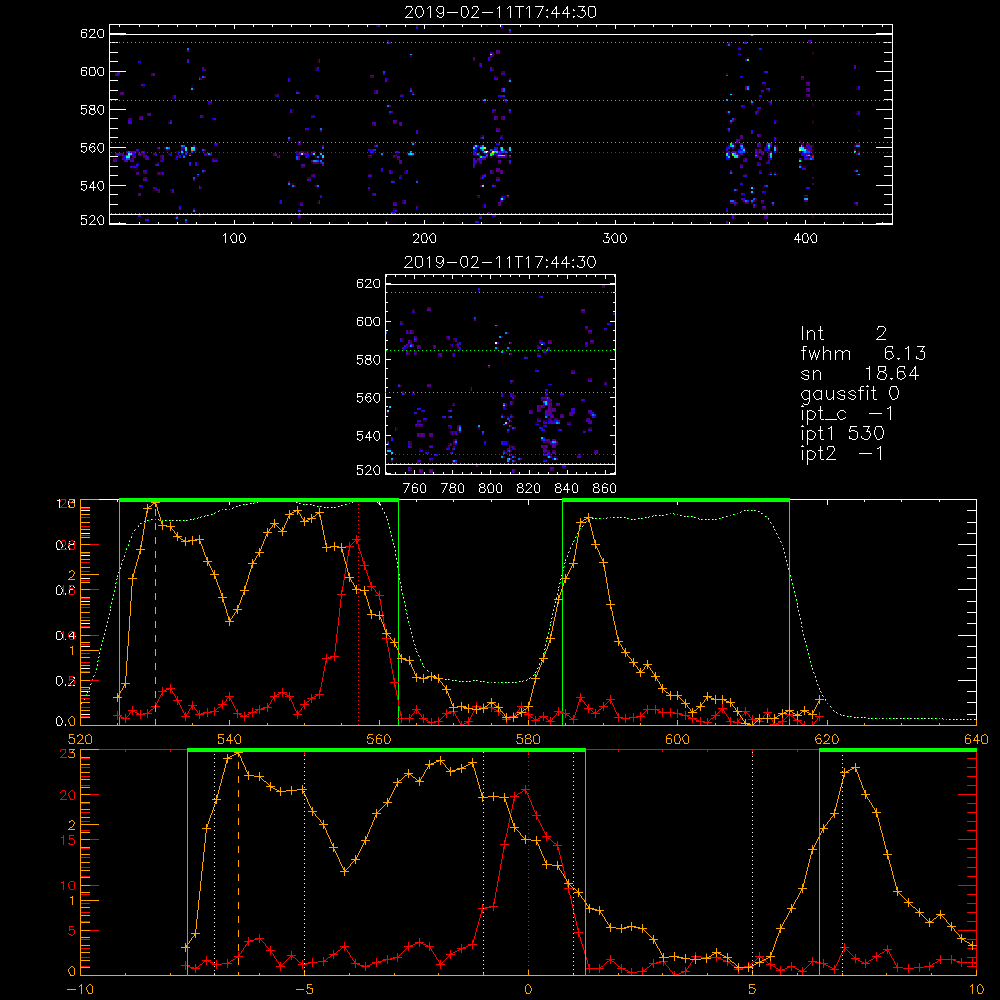This screenshot has height=1000, width=1000.
Task: Click x-axis label 640 on profile plot
Action: [976, 739]
